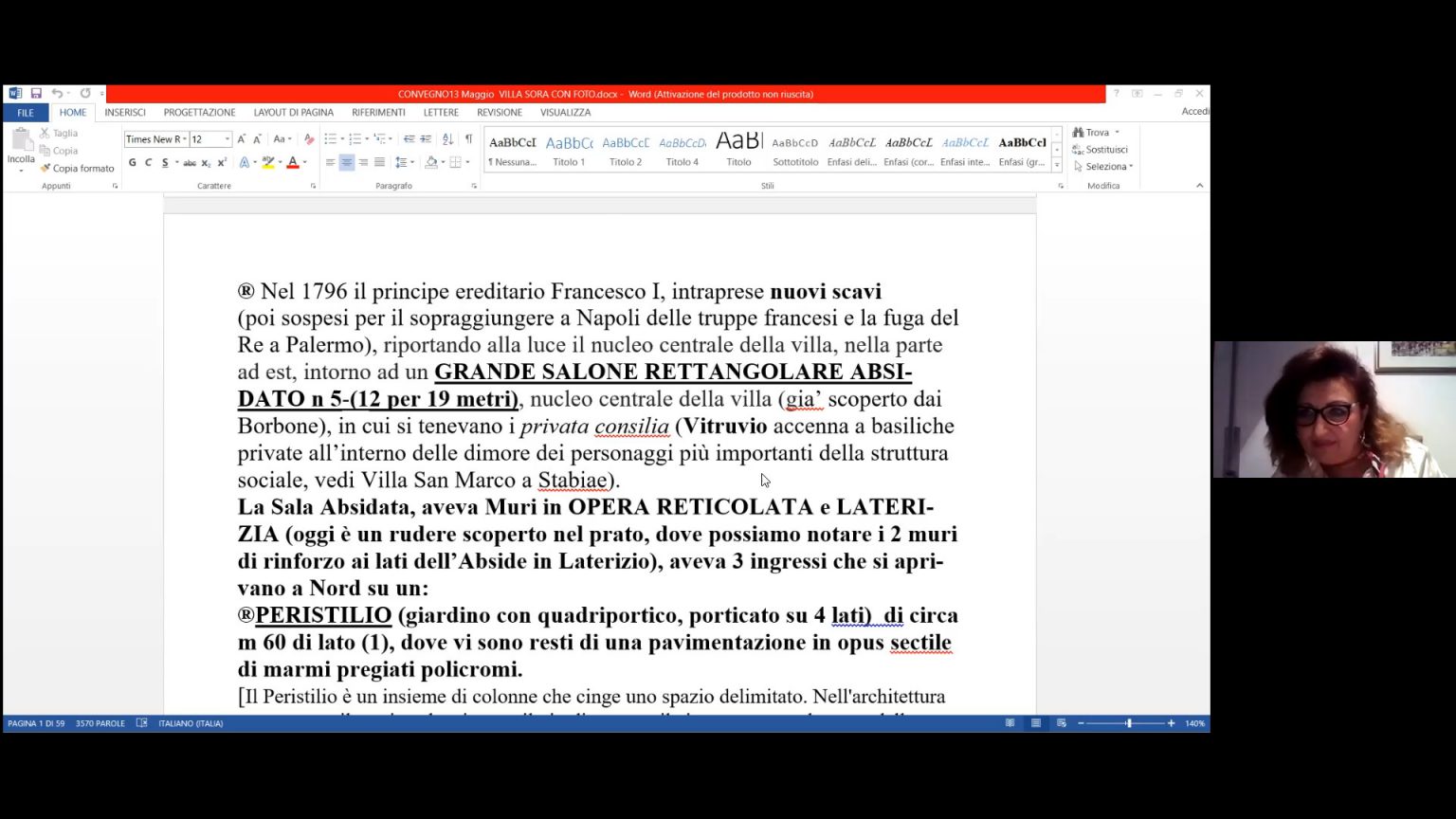
Task: Apply Titolo 1 style
Action: click(569, 150)
